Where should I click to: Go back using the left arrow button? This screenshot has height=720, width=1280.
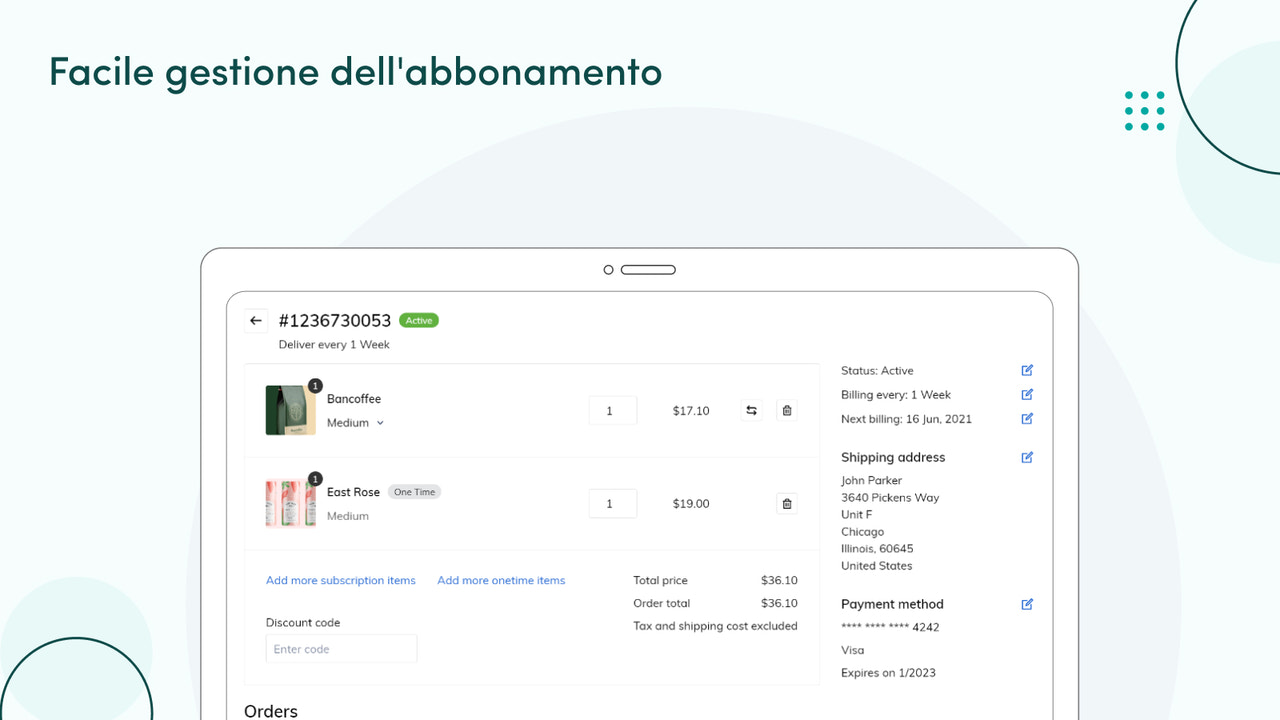tap(256, 321)
